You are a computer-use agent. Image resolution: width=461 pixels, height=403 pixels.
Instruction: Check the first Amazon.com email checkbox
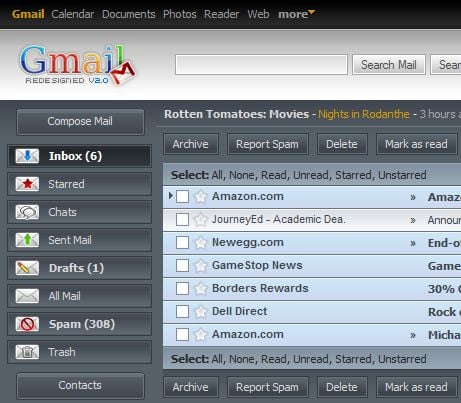(x=182, y=196)
